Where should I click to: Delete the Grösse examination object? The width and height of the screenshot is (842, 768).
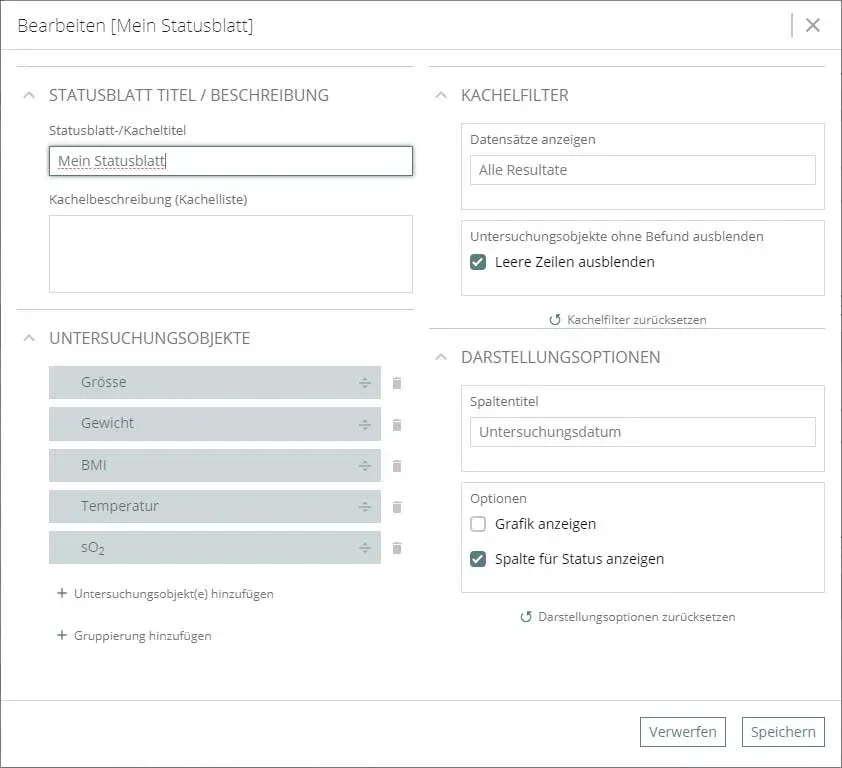coord(397,383)
